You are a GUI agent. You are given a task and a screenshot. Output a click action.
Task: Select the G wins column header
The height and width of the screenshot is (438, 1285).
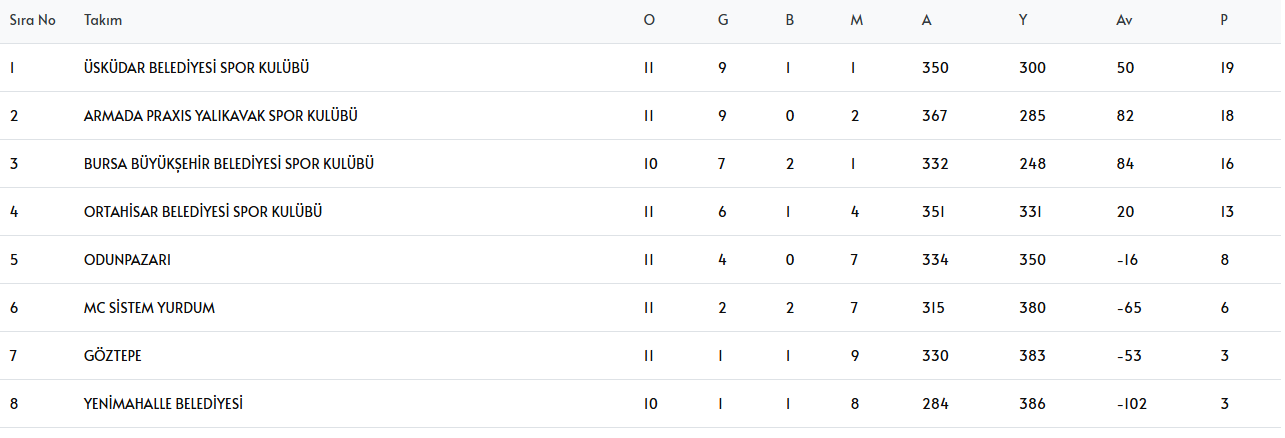tap(723, 20)
